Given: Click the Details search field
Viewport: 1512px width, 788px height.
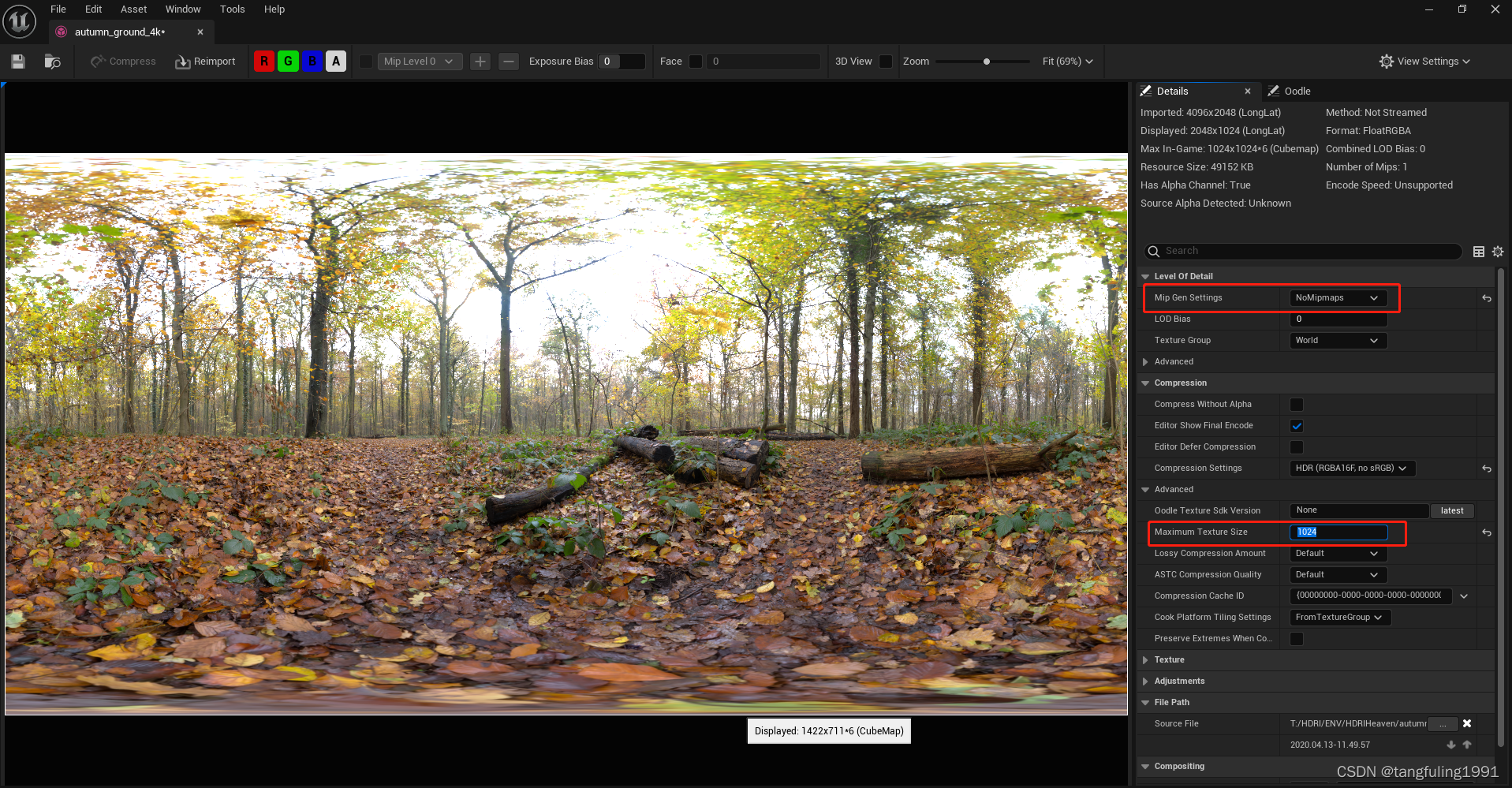Looking at the screenshot, I should [1303, 252].
